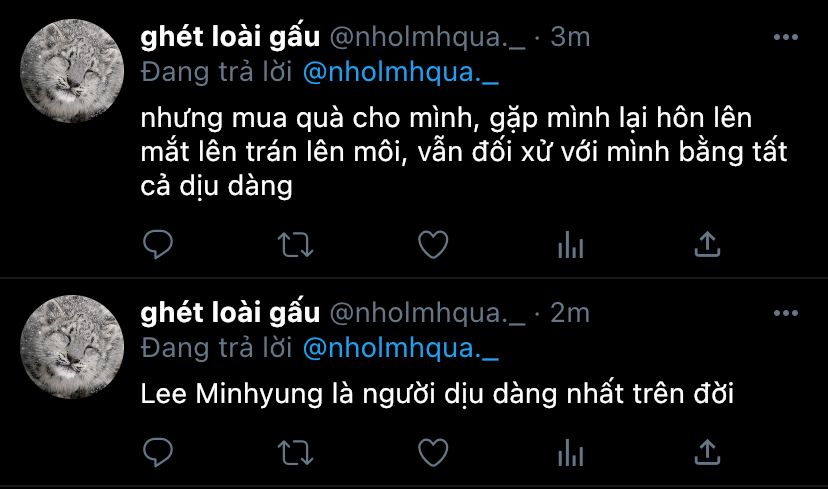
Task: Reply to the Lee Minhyung tweet
Action: tap(158, 453)
